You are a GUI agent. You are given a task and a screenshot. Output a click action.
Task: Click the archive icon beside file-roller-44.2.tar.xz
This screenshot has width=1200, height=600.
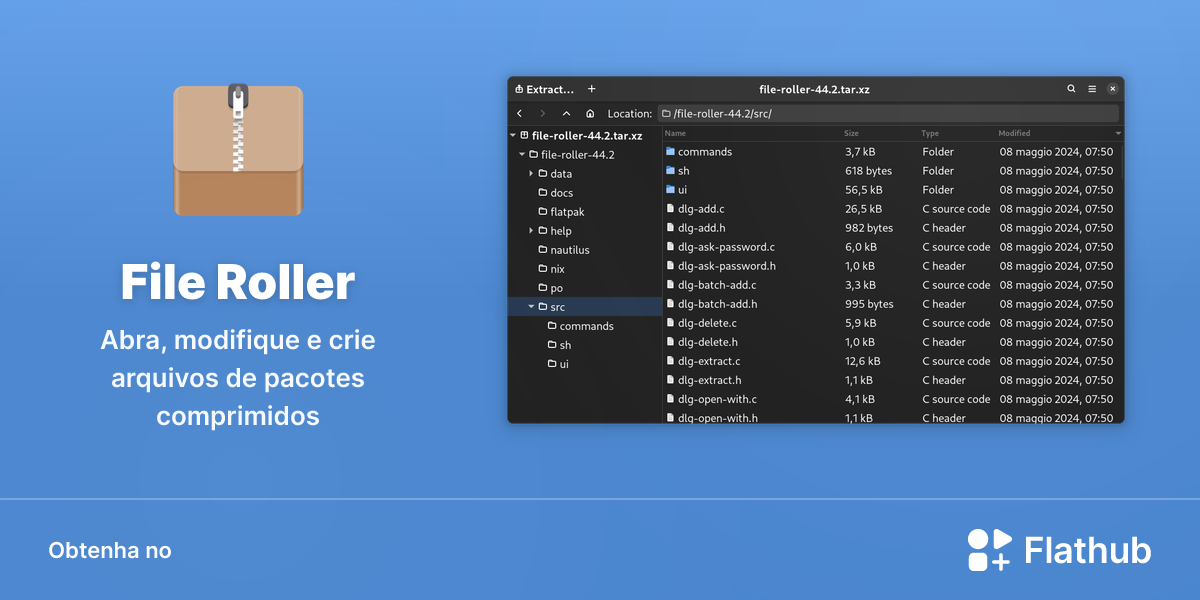tap(525, 135)
